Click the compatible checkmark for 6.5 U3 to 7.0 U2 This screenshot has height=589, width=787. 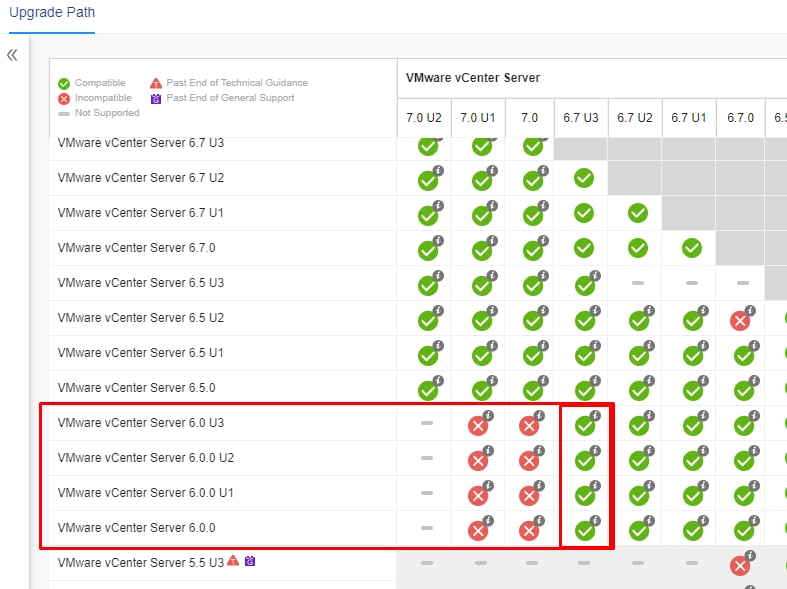(428, 286)
